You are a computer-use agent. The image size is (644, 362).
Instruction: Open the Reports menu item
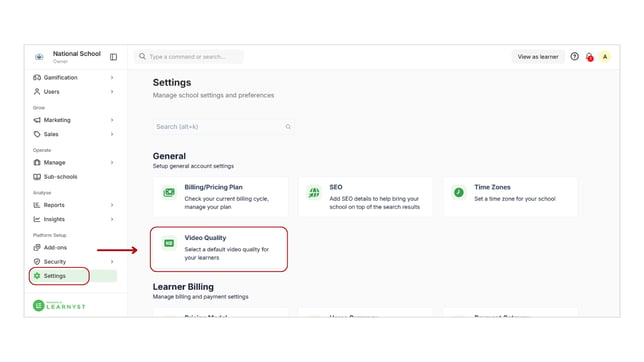[x=74, y=205]
